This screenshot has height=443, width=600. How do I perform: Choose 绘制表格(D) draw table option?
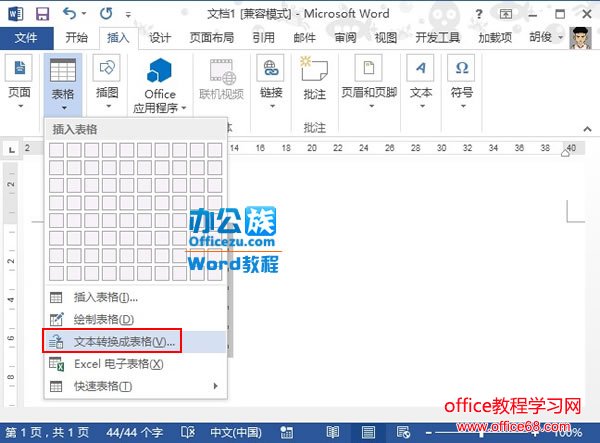[x=136, y=319]
